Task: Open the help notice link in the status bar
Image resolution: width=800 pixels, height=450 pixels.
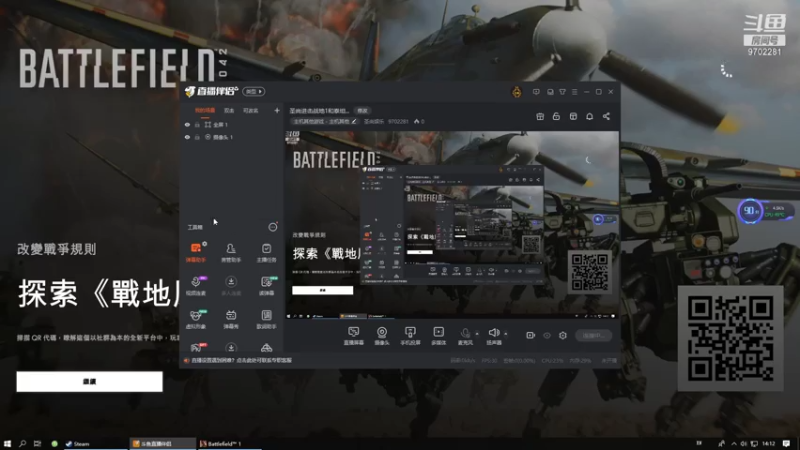Action: point(241,360)
